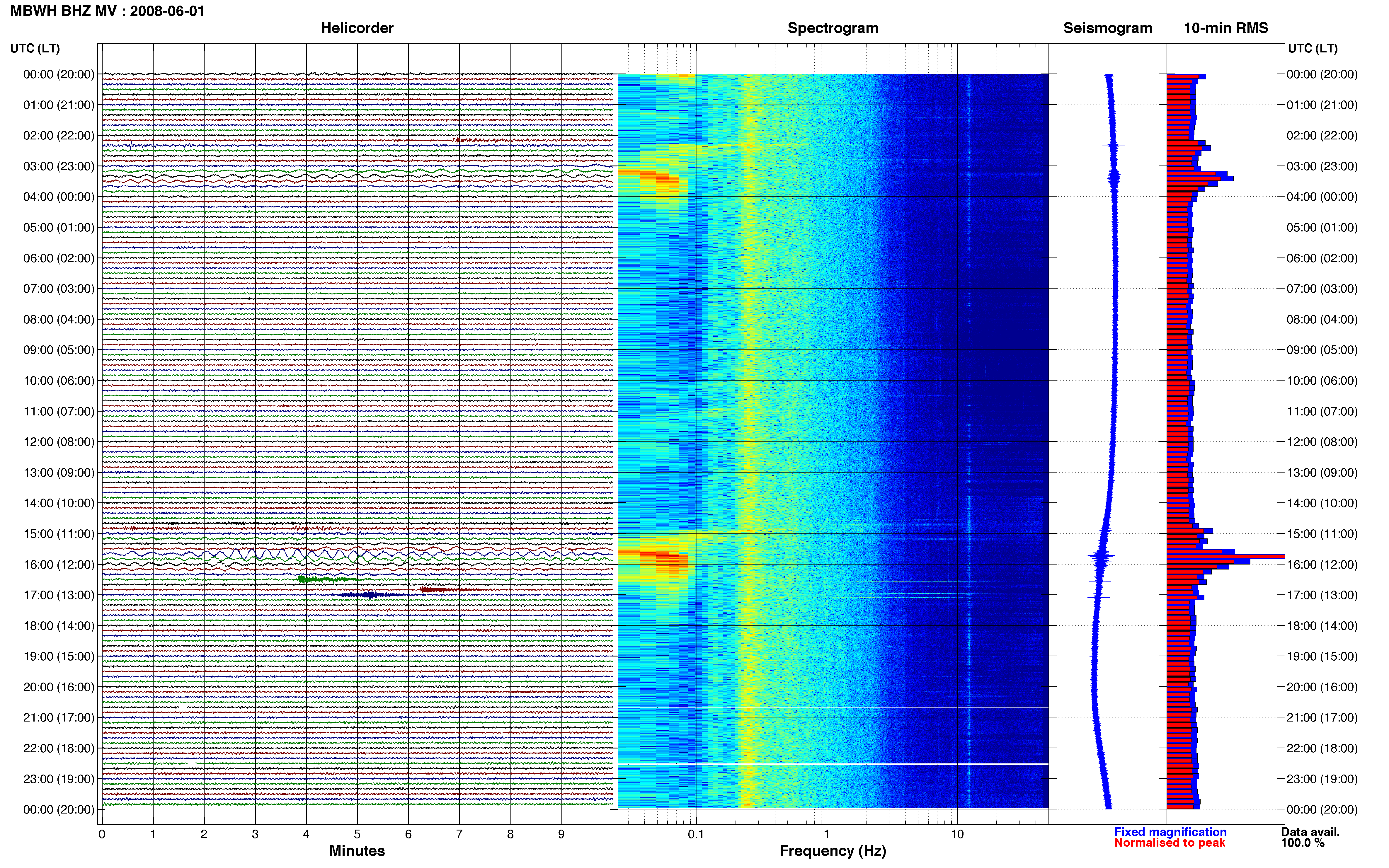Click left time label '16:00 (12:00)'
This screenshot has width=1389, height=868.
(59, 564)
